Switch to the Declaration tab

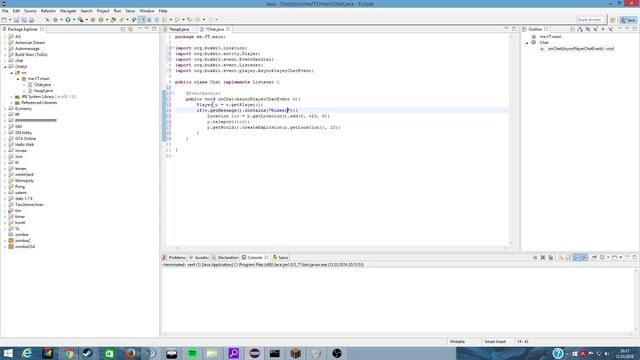coord(225,258)
